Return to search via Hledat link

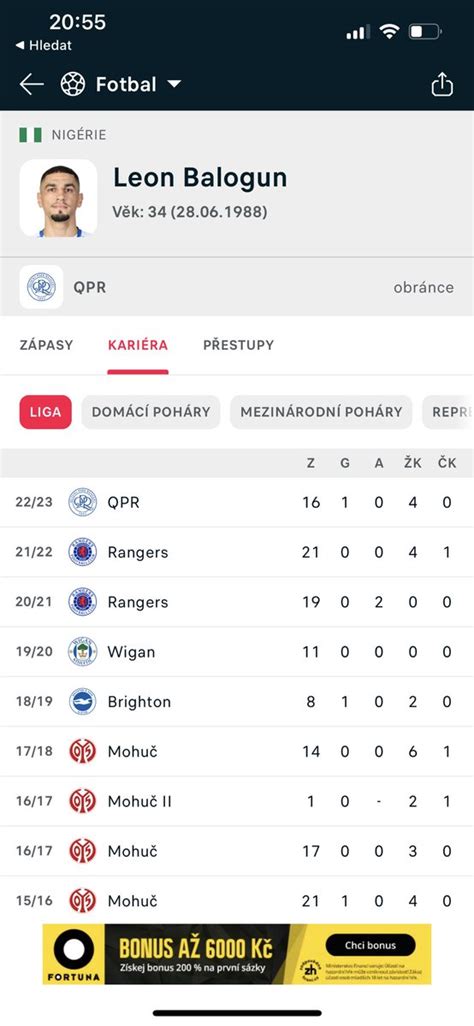click(x=43, y=45)
